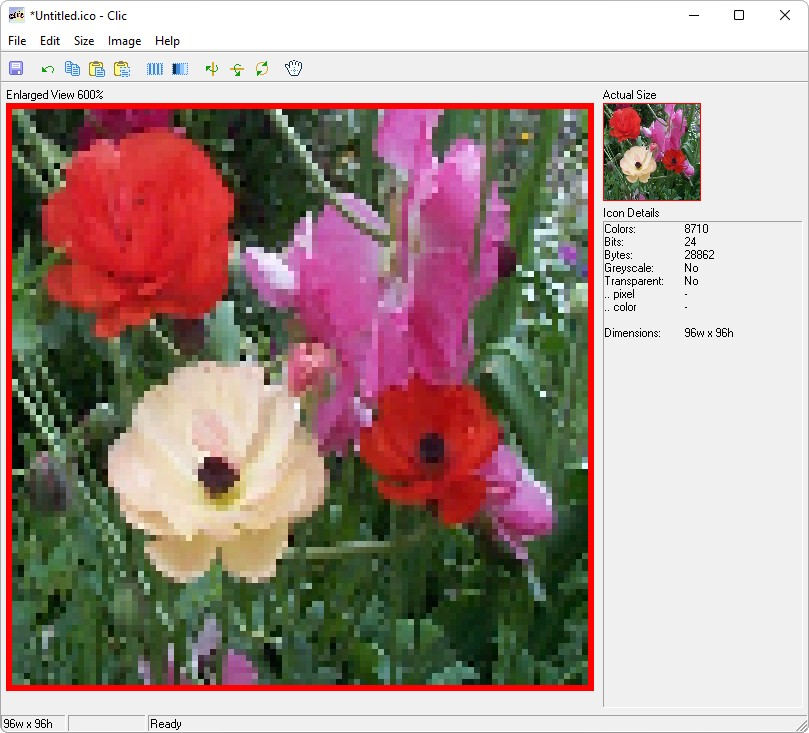
Task: Click the Paste clipboard icon
Action: pyautogui.click(x=97, y=69)
